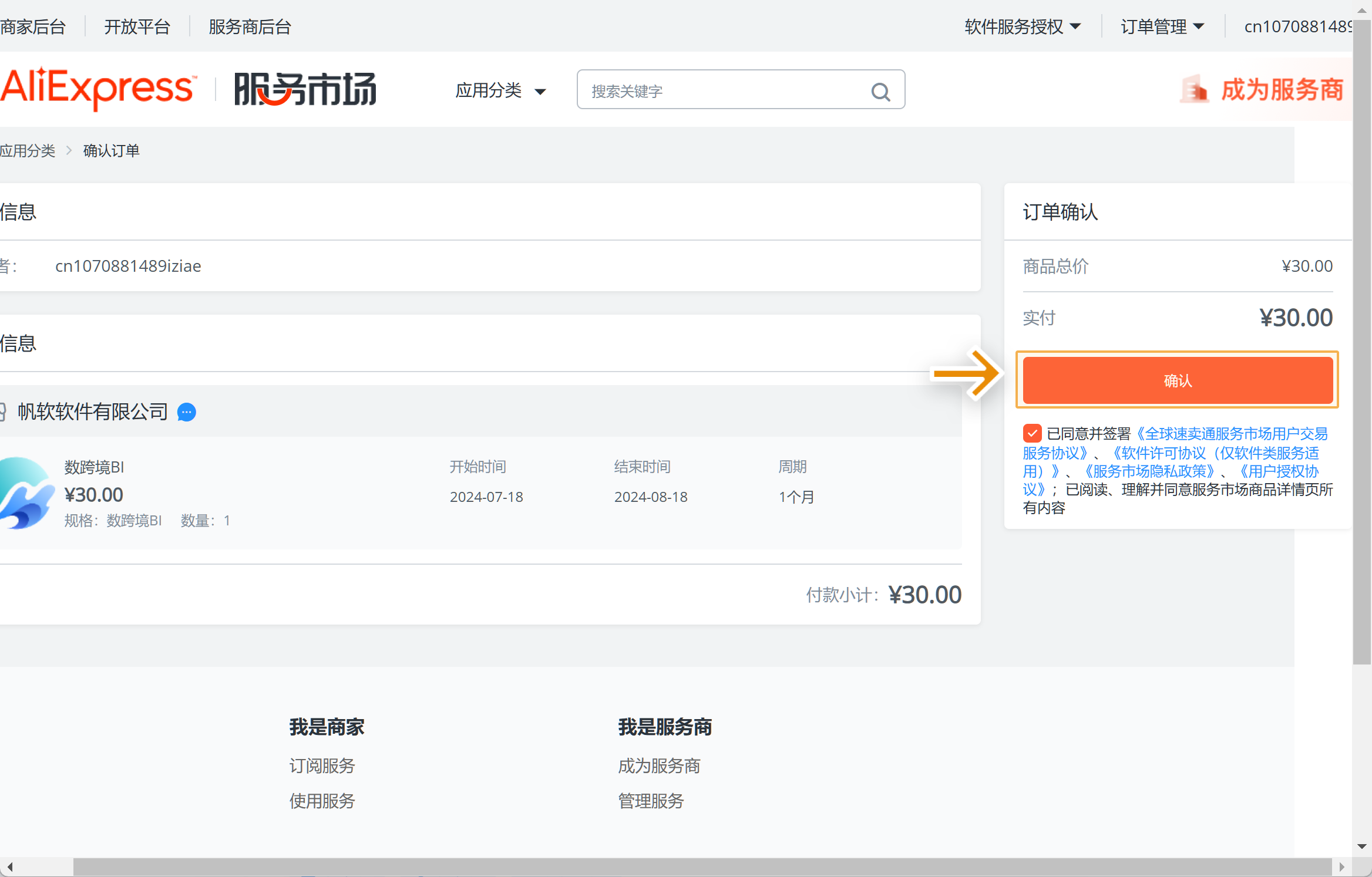Screen dimensions: 1372x877
Task: Click in the 搜索关键字 search field
Action: [x=722, y=91]
